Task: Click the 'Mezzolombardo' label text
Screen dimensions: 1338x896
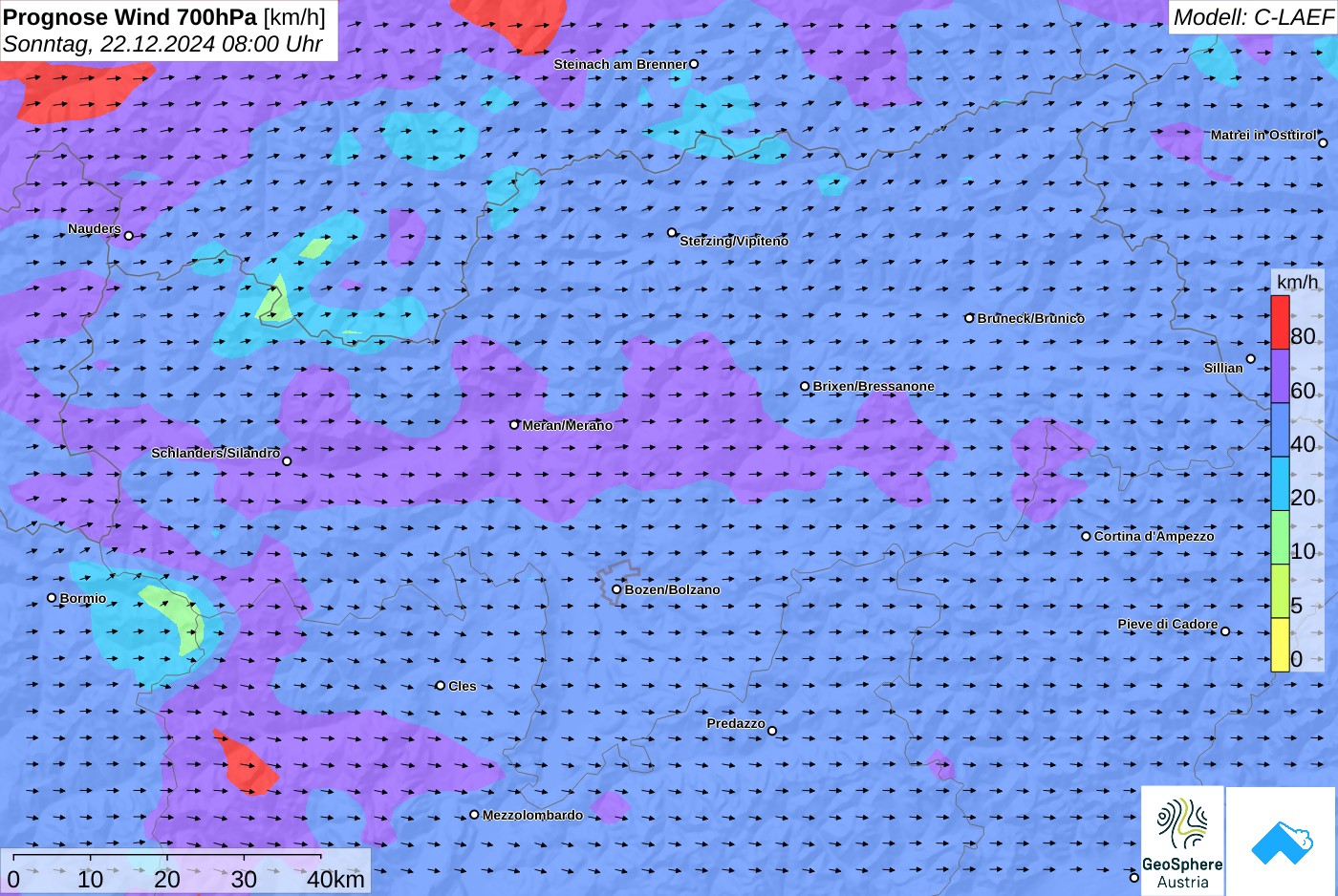Action: [532, 815]
